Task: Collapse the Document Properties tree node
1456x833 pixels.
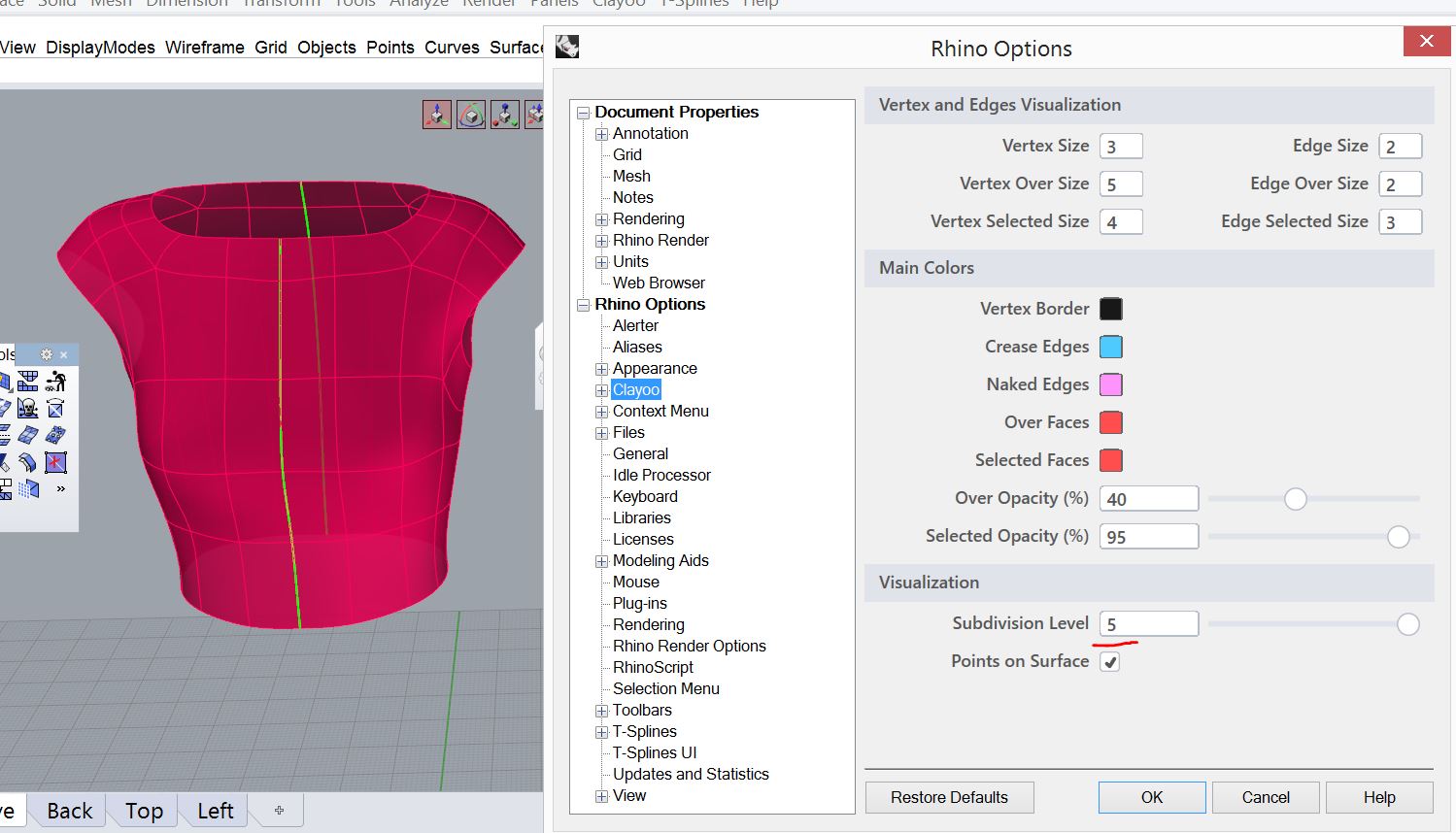Action: (x=584, y=113)
